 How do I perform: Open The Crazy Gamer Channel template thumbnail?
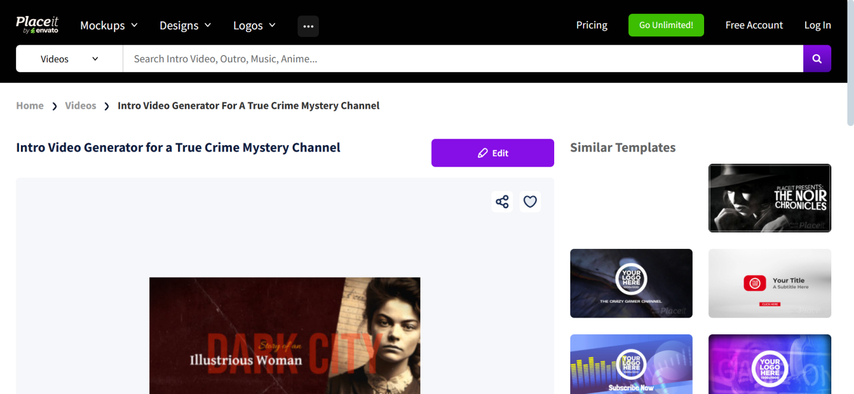tap(631, 283)
